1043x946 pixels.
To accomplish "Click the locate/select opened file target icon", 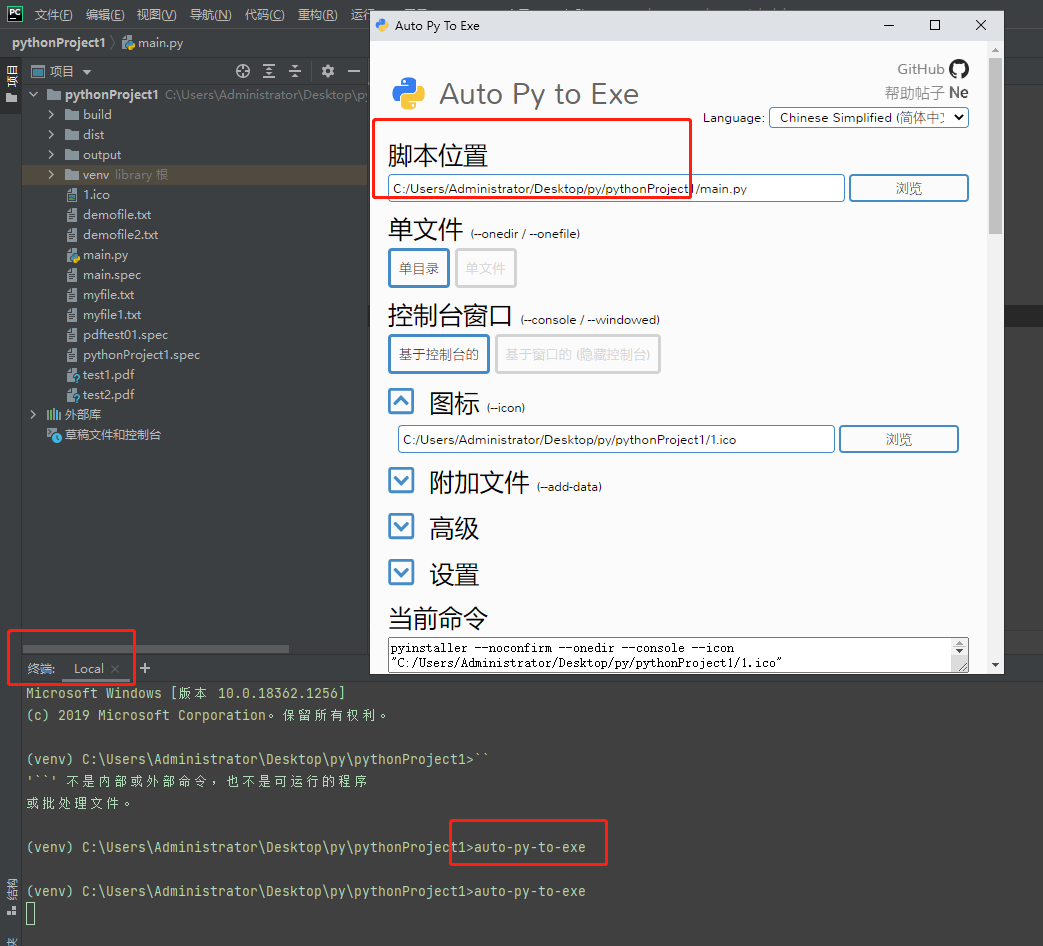I will point(243,71).
